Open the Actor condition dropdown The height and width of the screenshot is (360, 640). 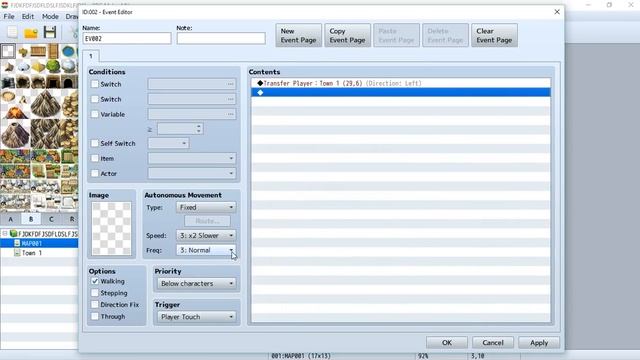[192, 173]
